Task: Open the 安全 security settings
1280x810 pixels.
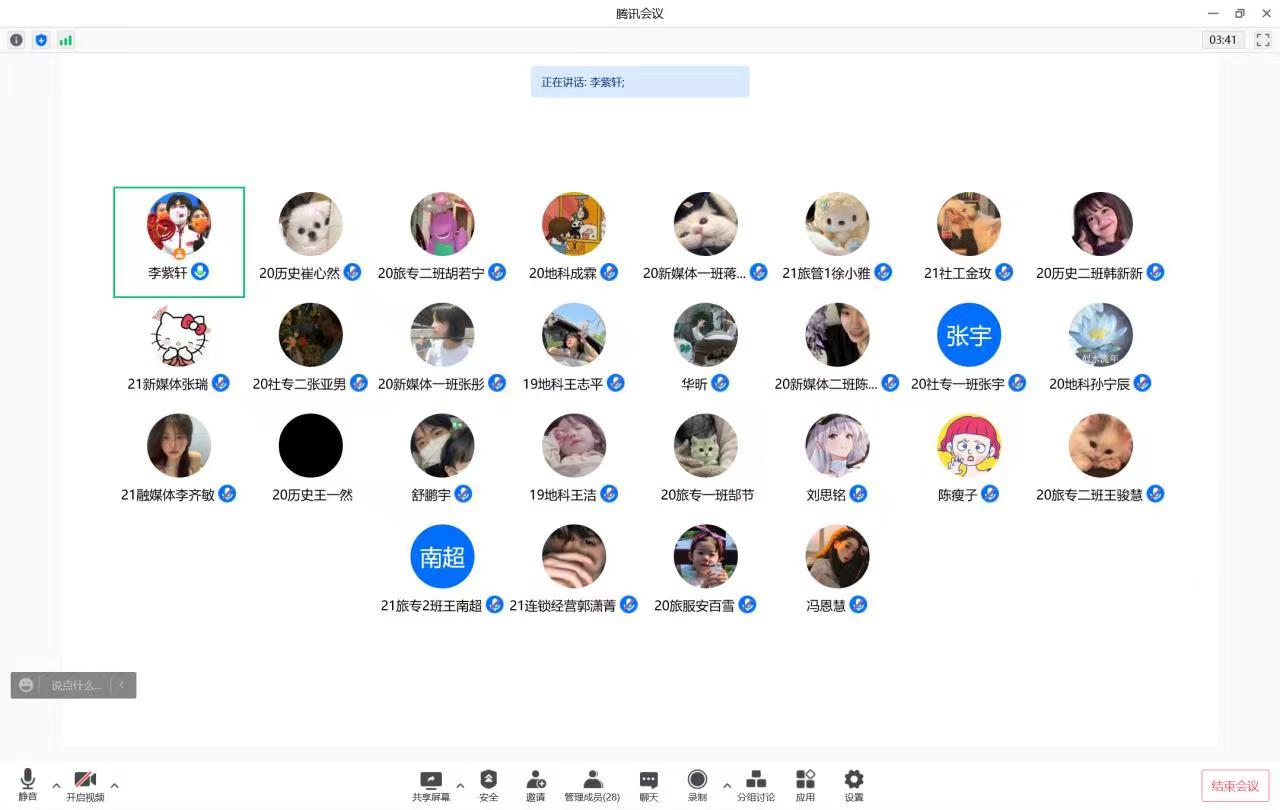Action: (488, 785)
